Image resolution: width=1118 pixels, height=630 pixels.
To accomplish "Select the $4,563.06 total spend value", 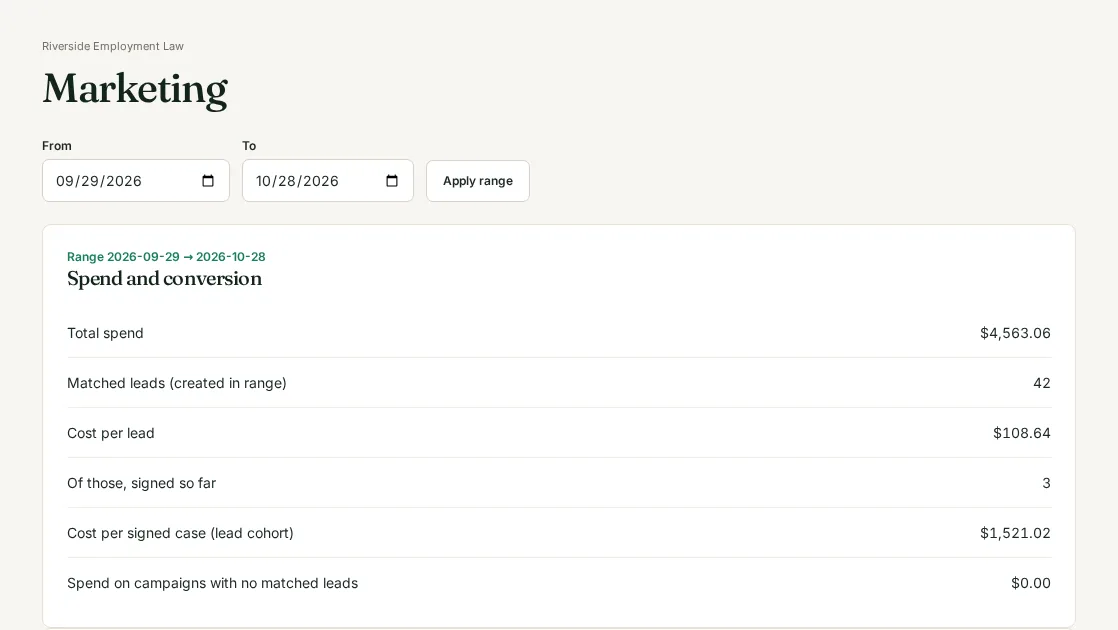I will 1015,334.
